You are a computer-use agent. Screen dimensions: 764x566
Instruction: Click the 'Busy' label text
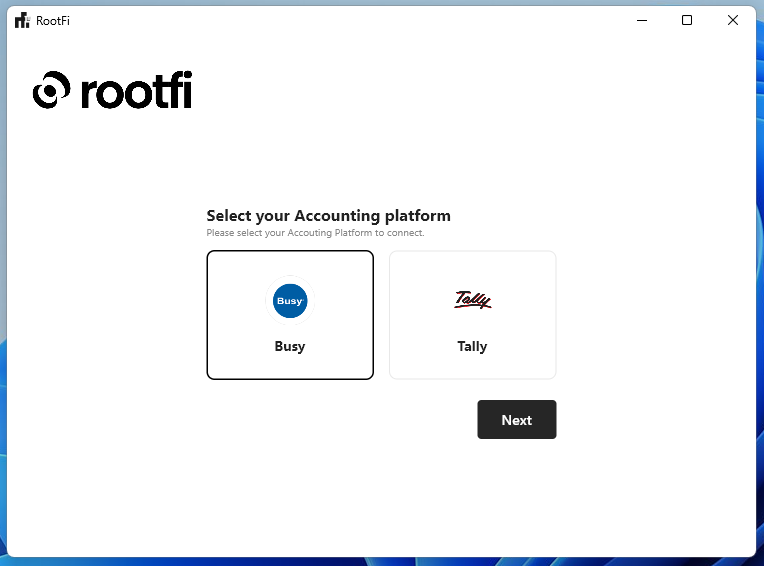tap(290, 346)
